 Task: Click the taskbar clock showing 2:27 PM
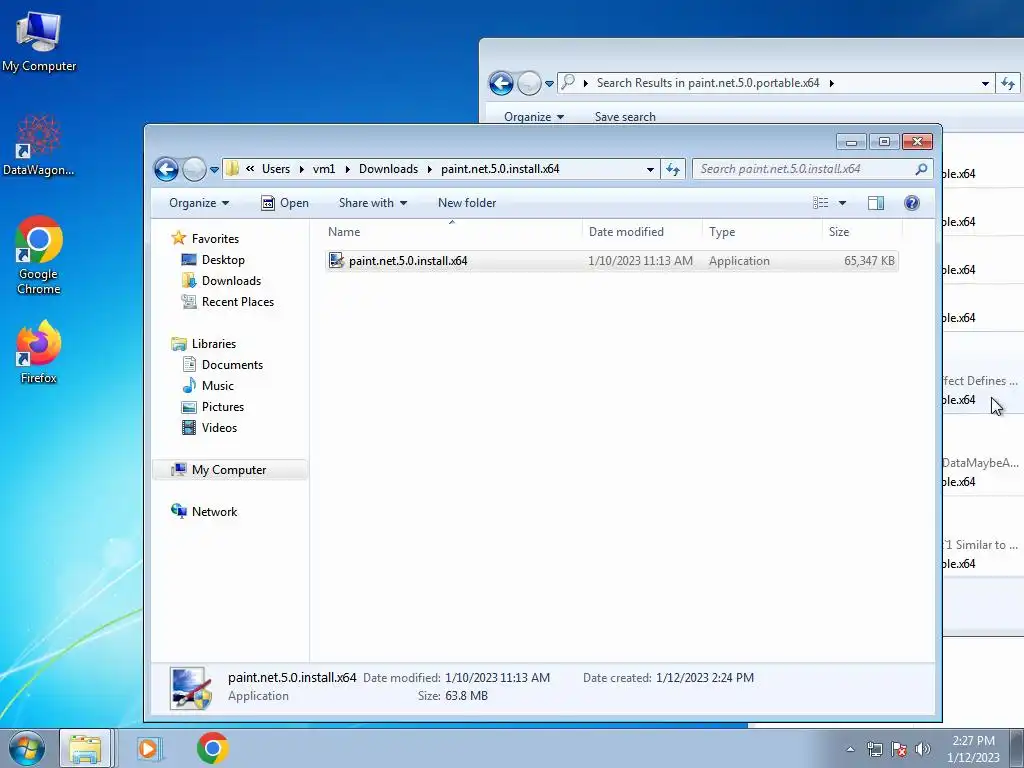coord(973,749)
